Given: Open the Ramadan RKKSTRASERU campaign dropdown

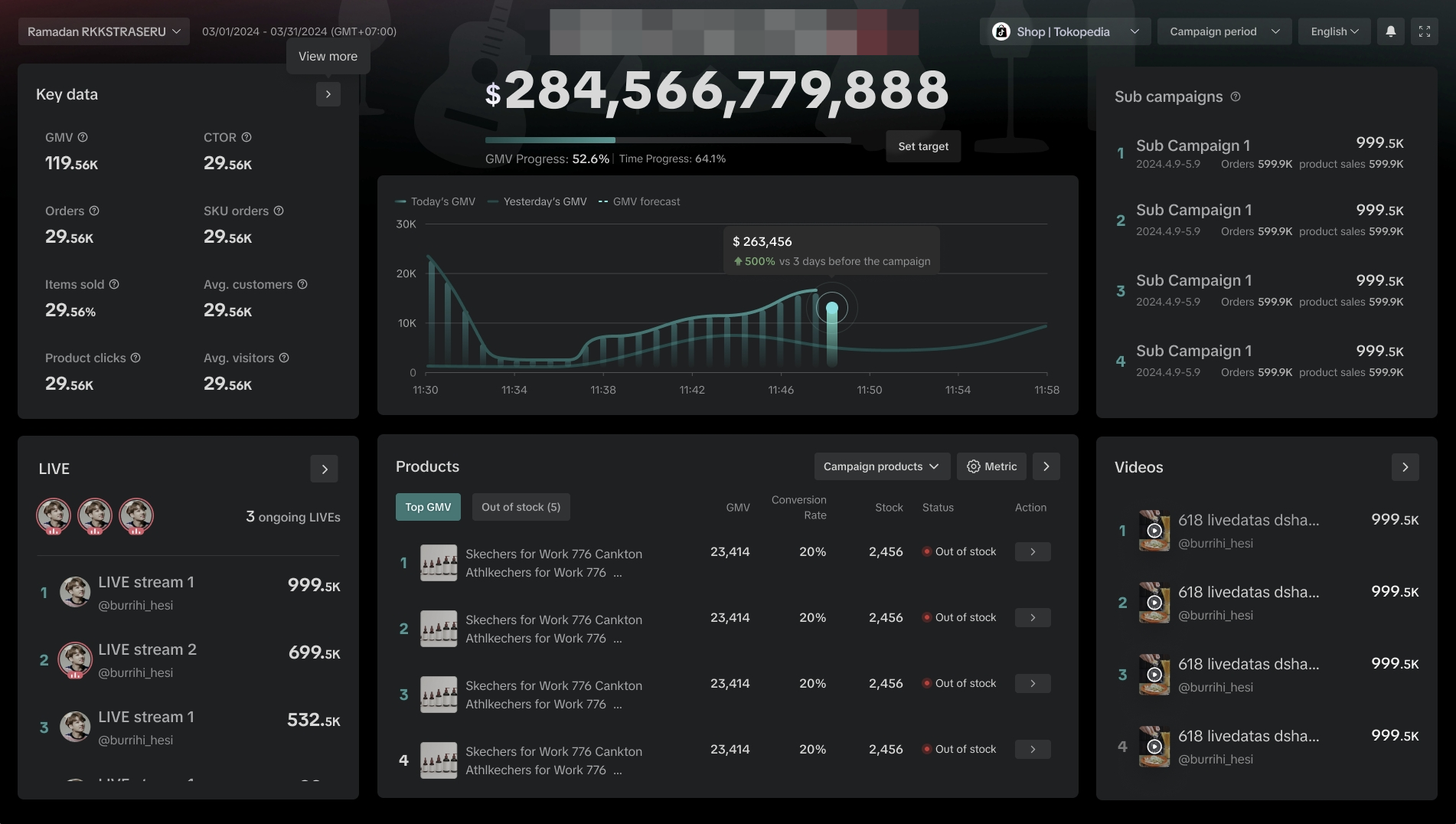Looking at the screenshot, I should [104, 31].
